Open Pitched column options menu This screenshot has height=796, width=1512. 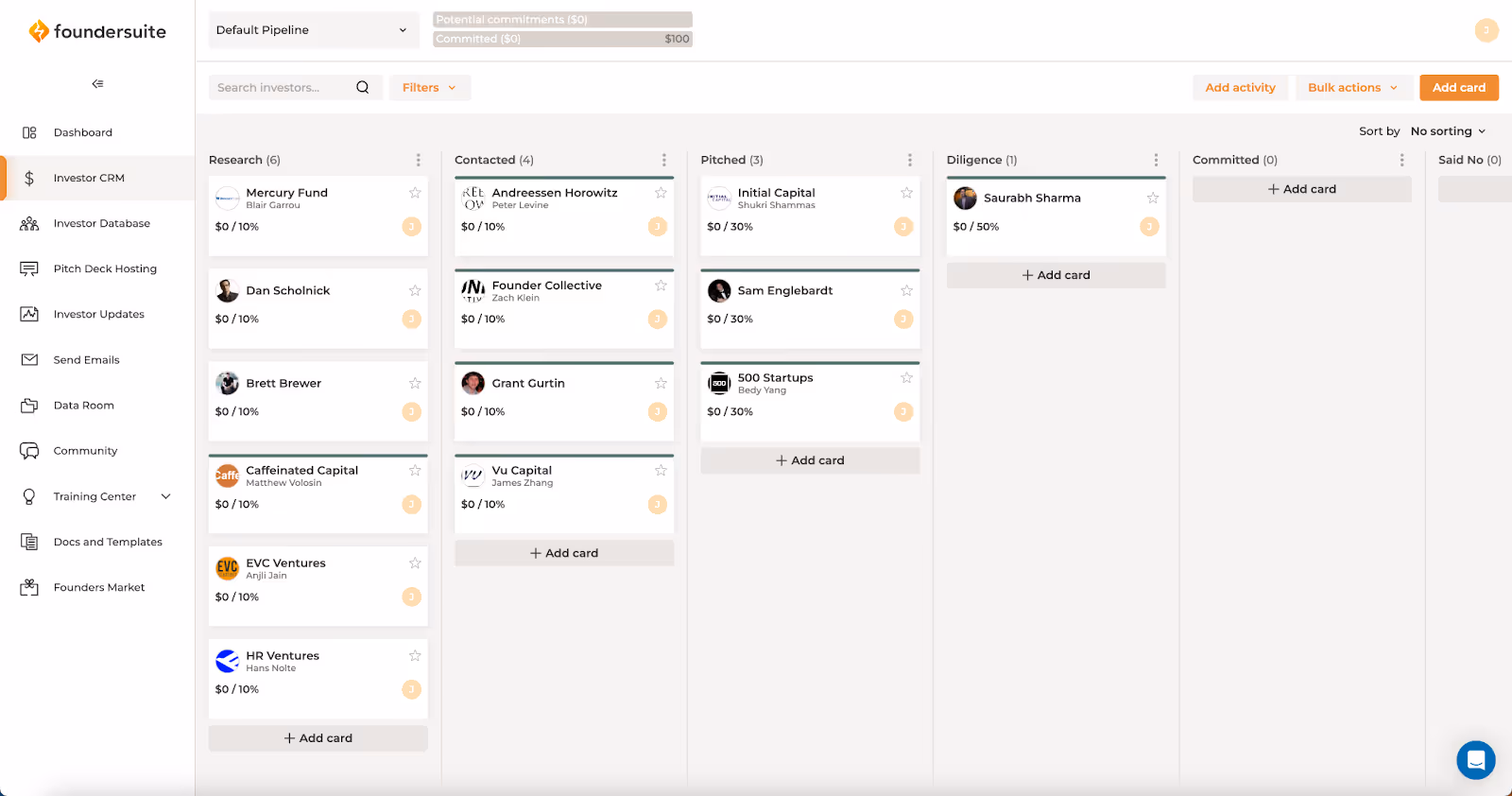click(x=910, y=160)
